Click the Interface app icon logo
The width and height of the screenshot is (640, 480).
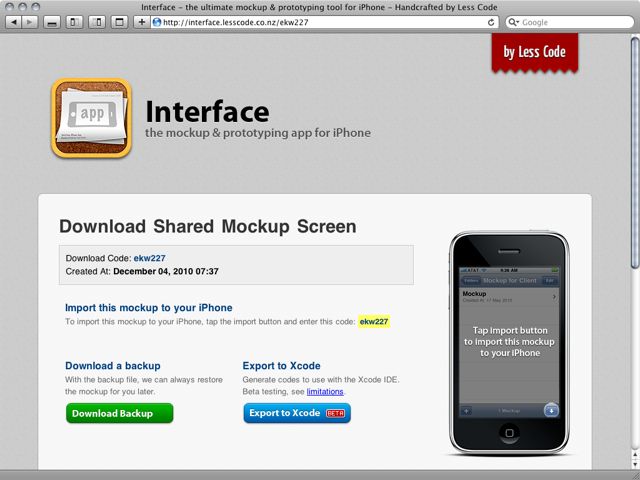pyautogui.click(x=91, y=118)
